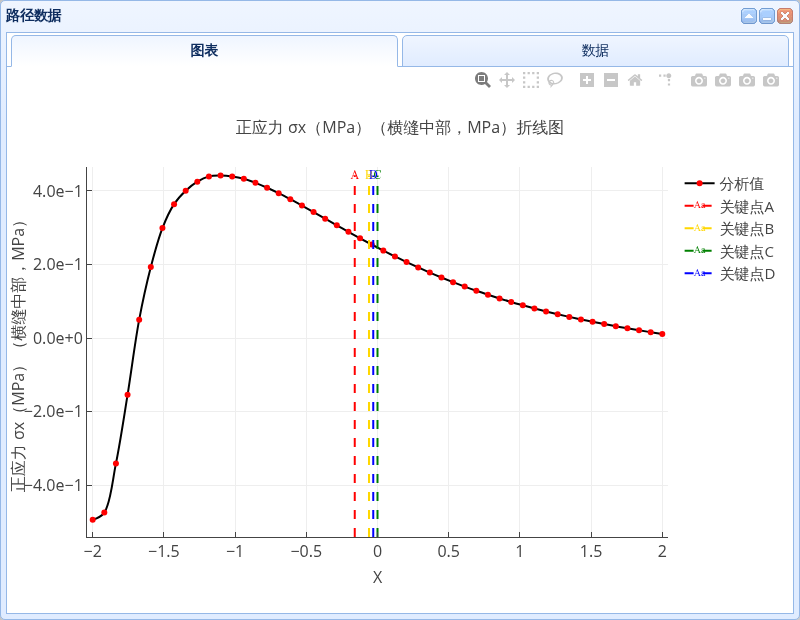Viewport: 800px width, 620px height.
Task: Click the y-axis tick label 2.0e−1
Action: click(x=57, y=264)
